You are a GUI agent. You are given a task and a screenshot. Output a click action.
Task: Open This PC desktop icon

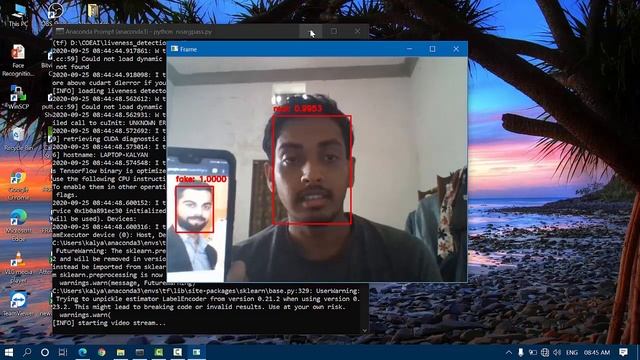pyautogui.click(x=18, y=14)
